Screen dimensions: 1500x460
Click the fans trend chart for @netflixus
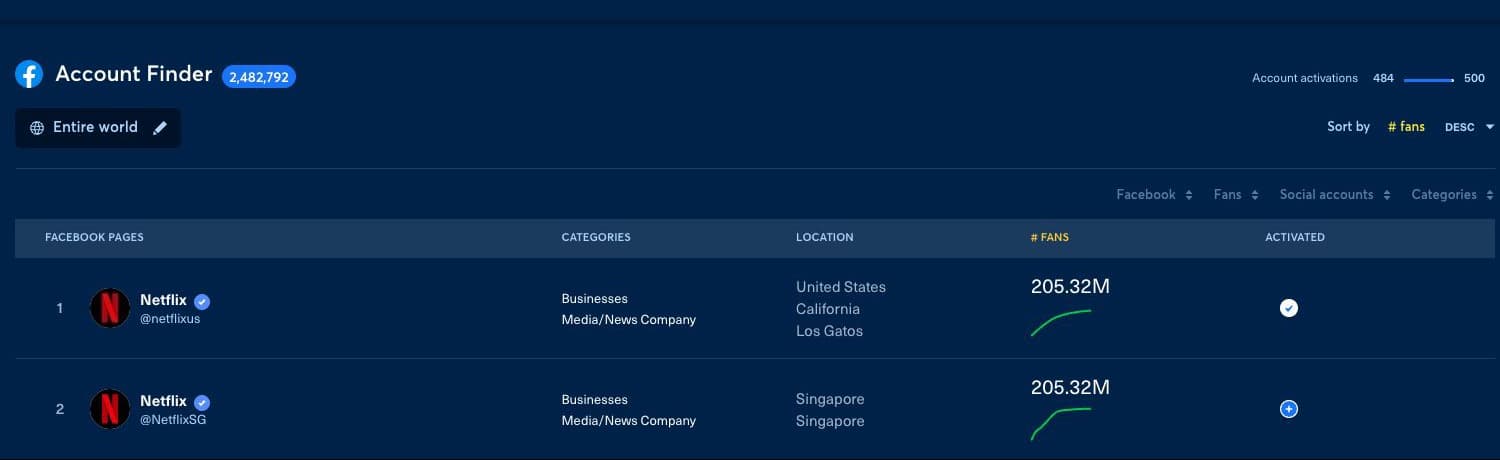[x=1061, y=322]
